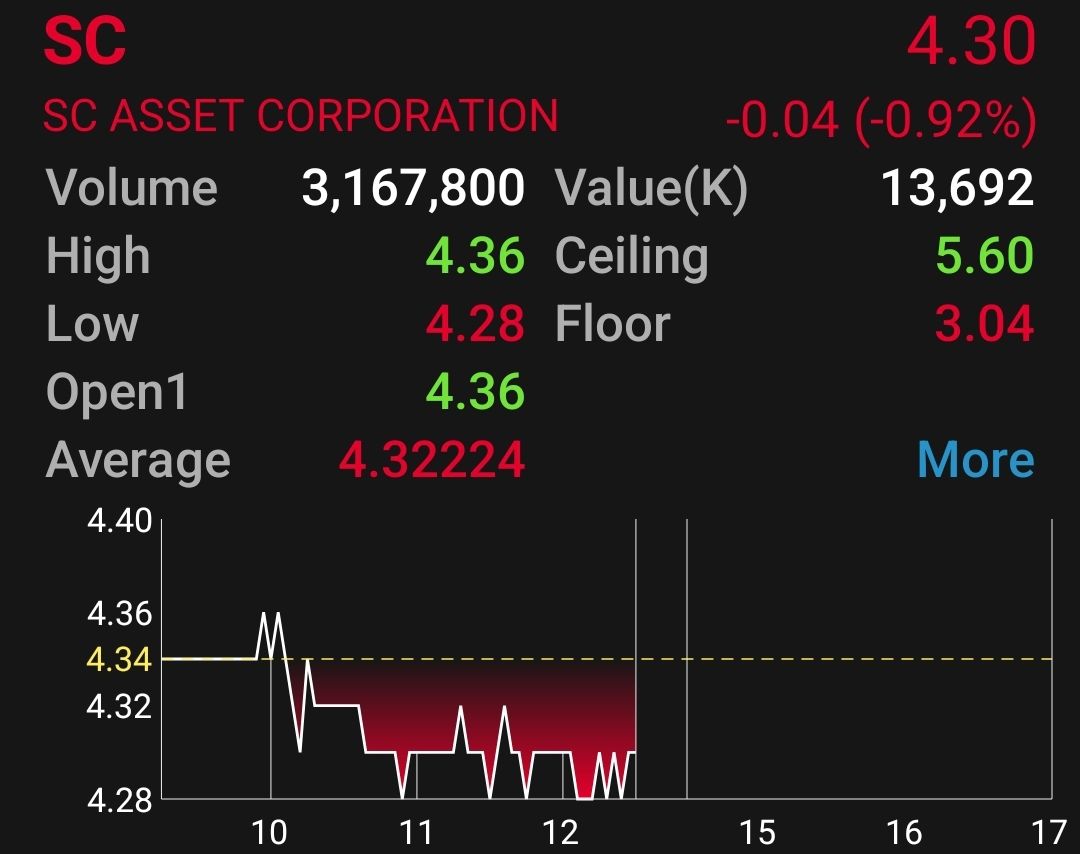Tap the SC ASSET CORPORATION company name
Screen dimensions: 1080x854
click(x=300, y=115)
